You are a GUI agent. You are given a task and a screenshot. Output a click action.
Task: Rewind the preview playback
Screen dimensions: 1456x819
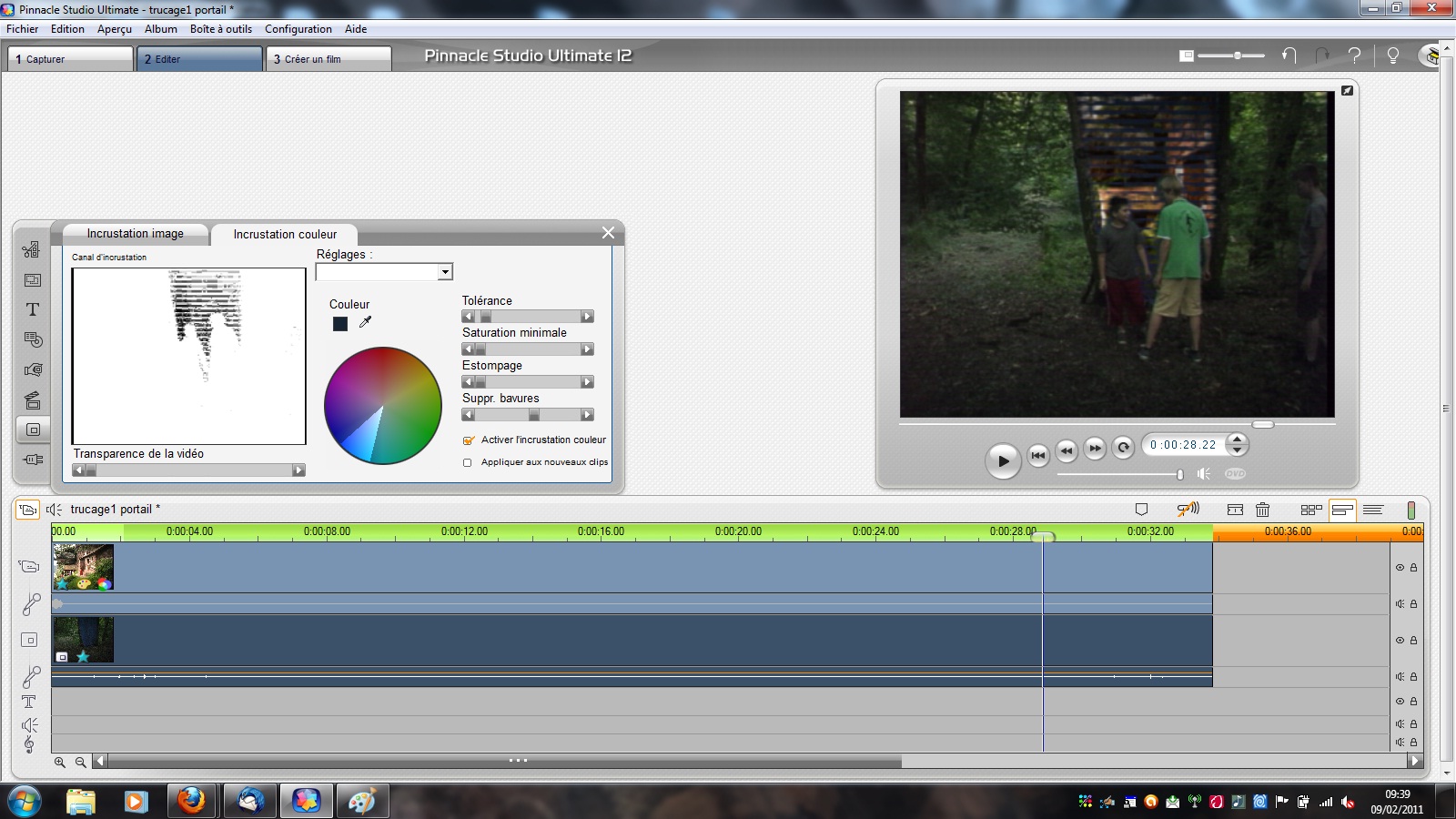(1067, 450)
